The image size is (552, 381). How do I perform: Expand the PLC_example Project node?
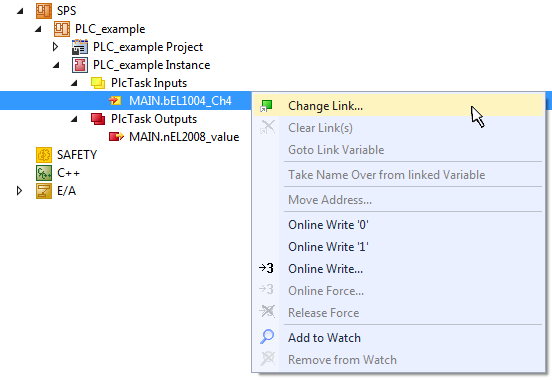(55, 47)
